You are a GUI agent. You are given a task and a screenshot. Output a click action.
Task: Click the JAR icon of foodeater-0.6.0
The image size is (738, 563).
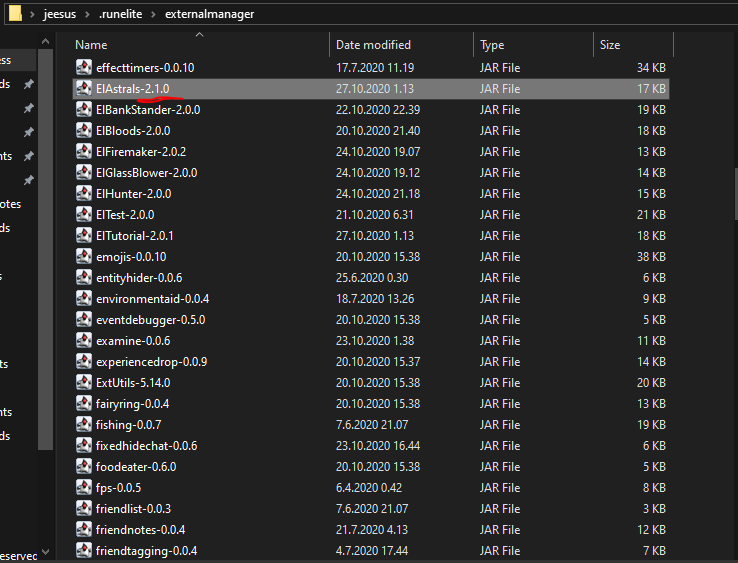(84, 466)
